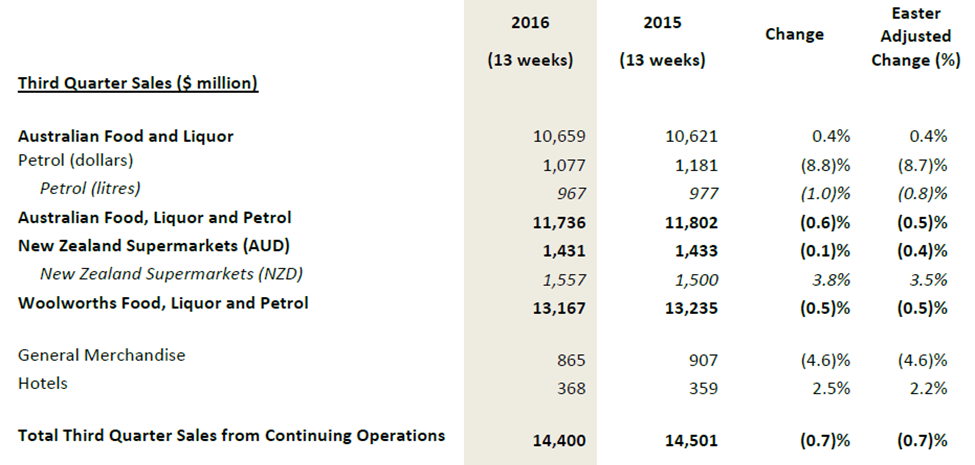Click the 3.8% change value
This screenshot has width=975, height=465.
coord(833,280)
